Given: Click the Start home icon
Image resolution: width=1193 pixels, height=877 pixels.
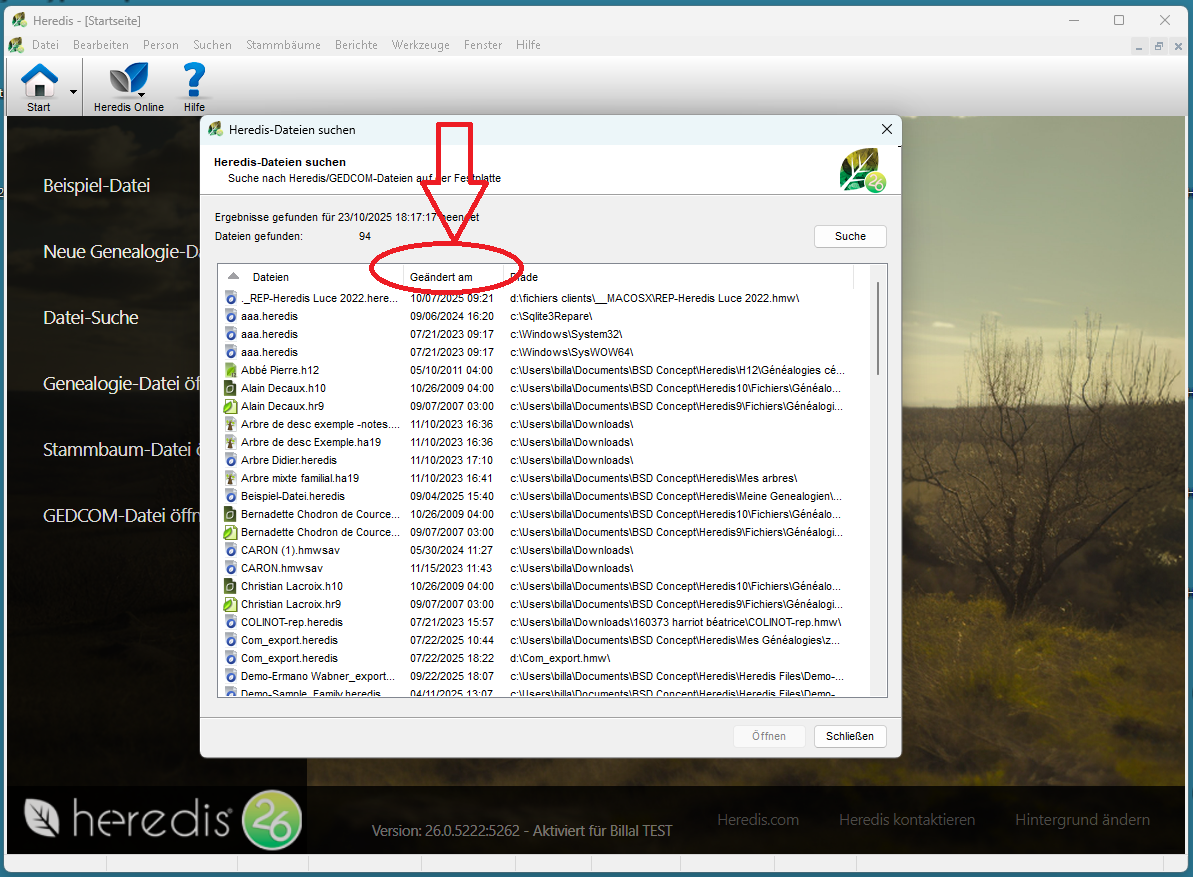Looking at the screenshot, I should pyautogui.click(x=39, y=80).
